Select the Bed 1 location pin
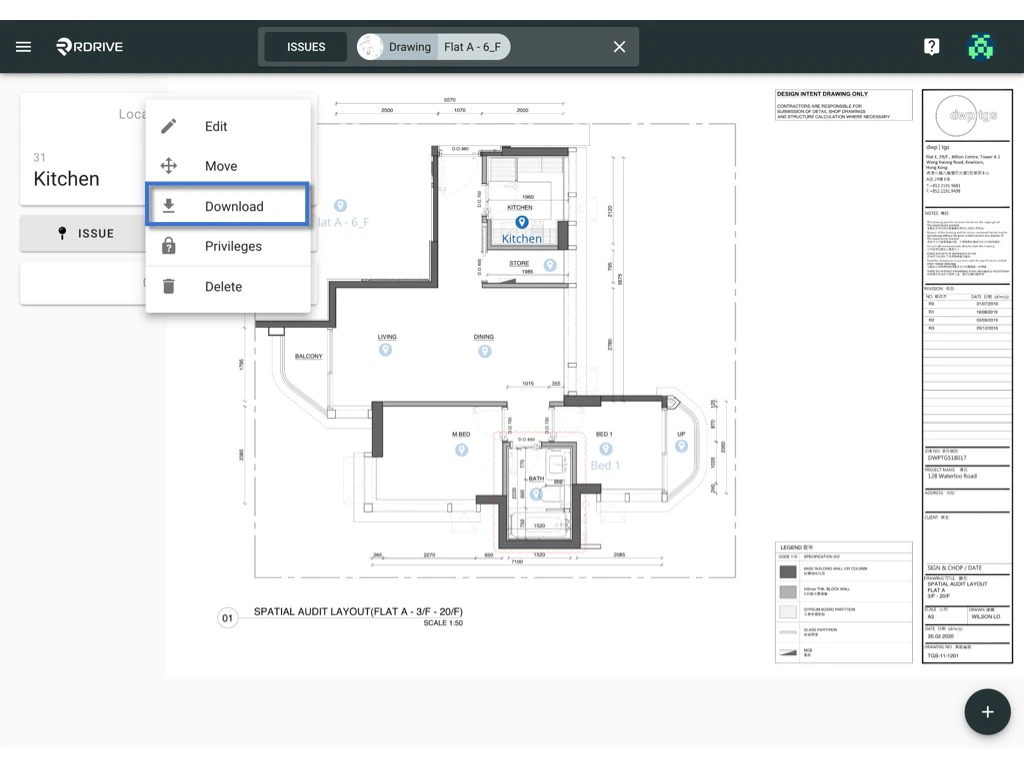Screen dimensions: 1024x768 607,448
